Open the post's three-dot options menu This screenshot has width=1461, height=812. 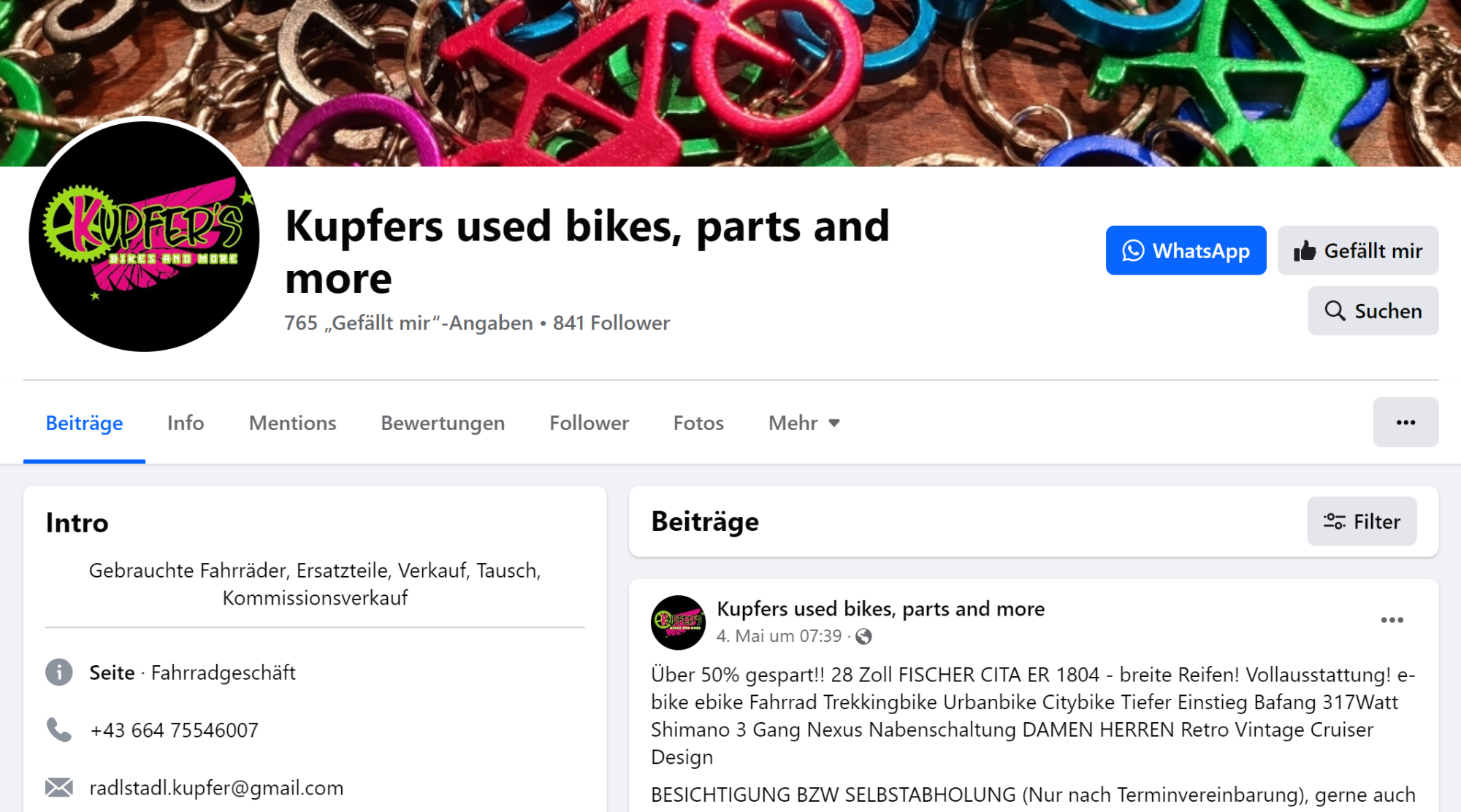[1392, 620]
